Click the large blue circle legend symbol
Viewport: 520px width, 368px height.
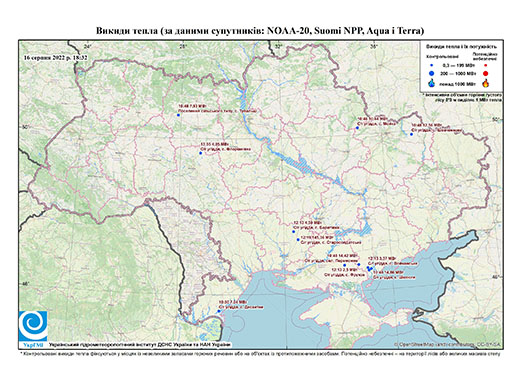[x=431, y=74]
